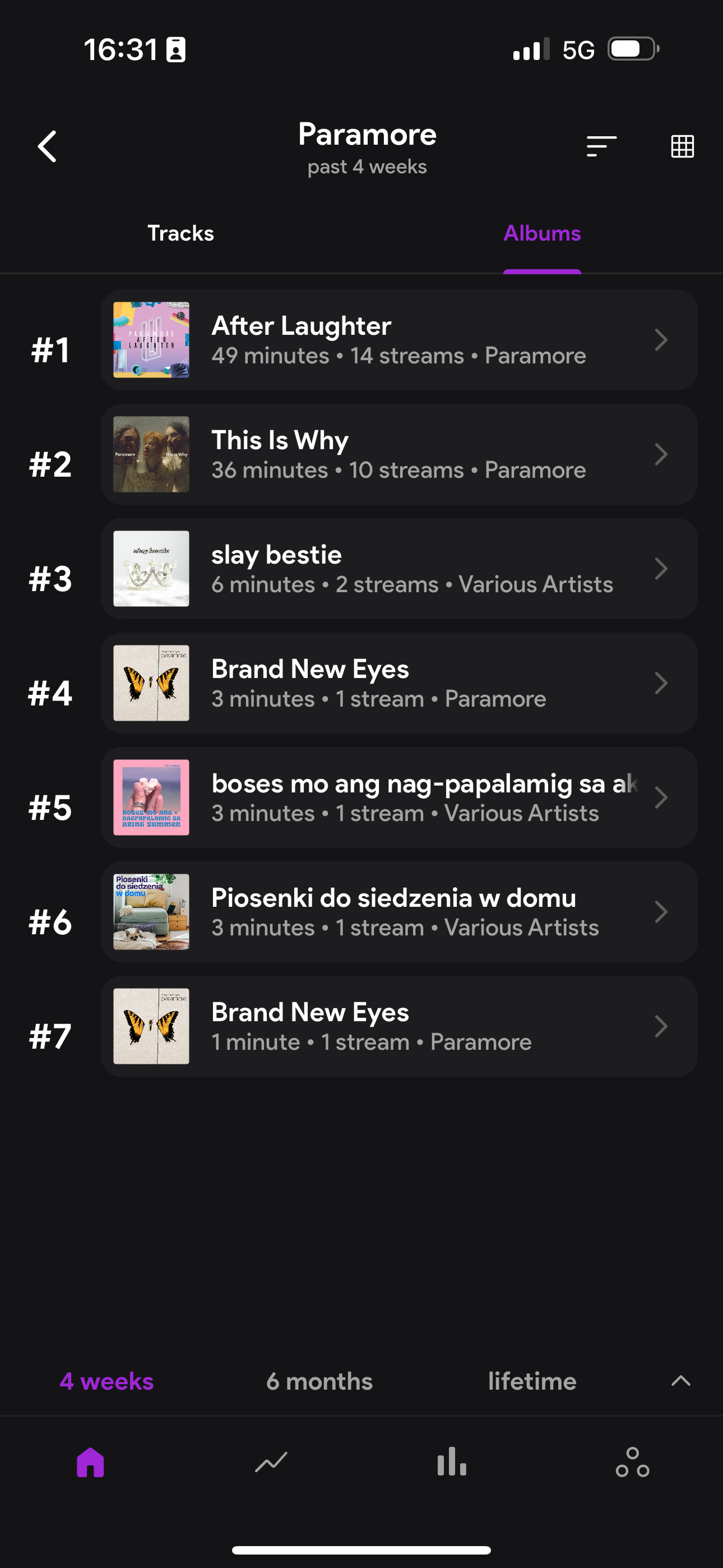Tap the home indicator bar

tap(361, 1549)
